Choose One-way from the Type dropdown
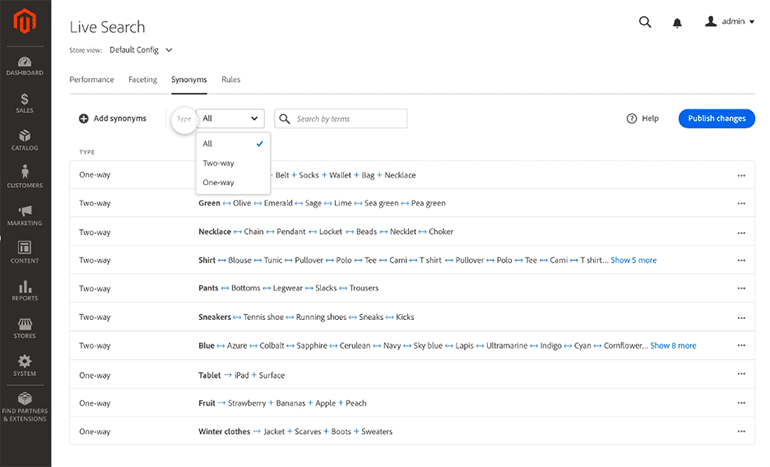This screenshot has height=467, width=770. 218,182
